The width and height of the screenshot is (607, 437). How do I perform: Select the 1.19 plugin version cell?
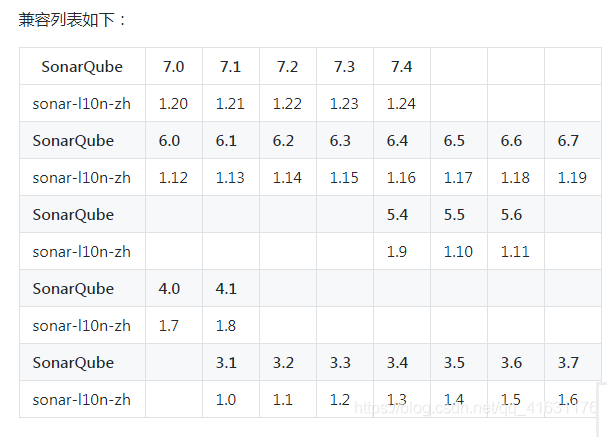pos(572,178)
